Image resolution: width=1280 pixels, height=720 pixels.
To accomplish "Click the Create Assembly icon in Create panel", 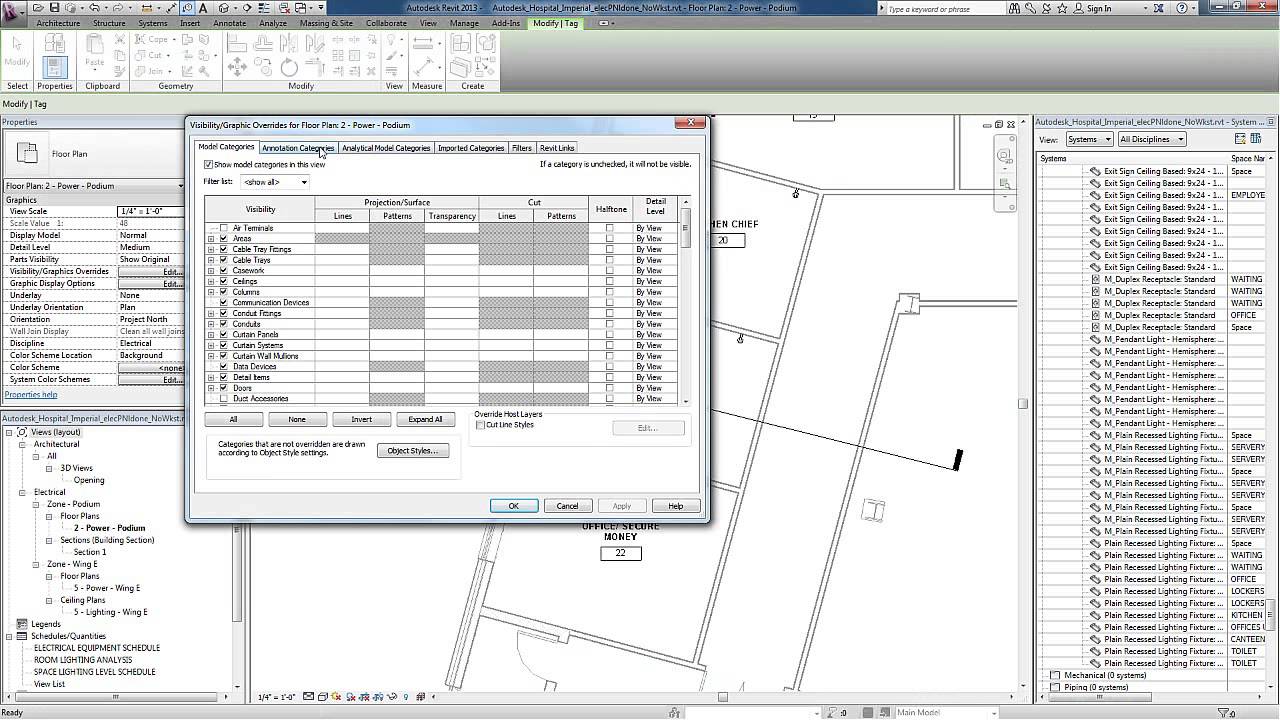I will (x=461, y=44).
